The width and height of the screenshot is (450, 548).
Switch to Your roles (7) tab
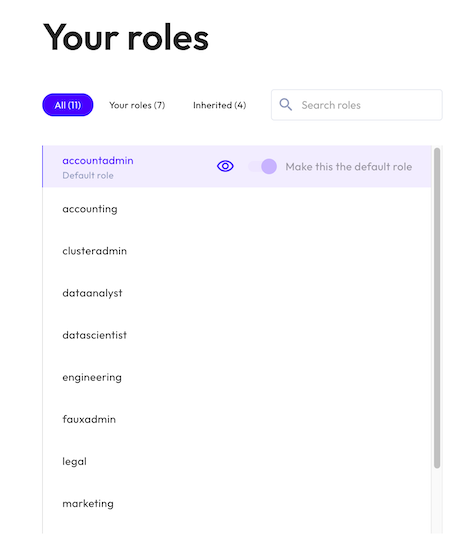(137, 105)
